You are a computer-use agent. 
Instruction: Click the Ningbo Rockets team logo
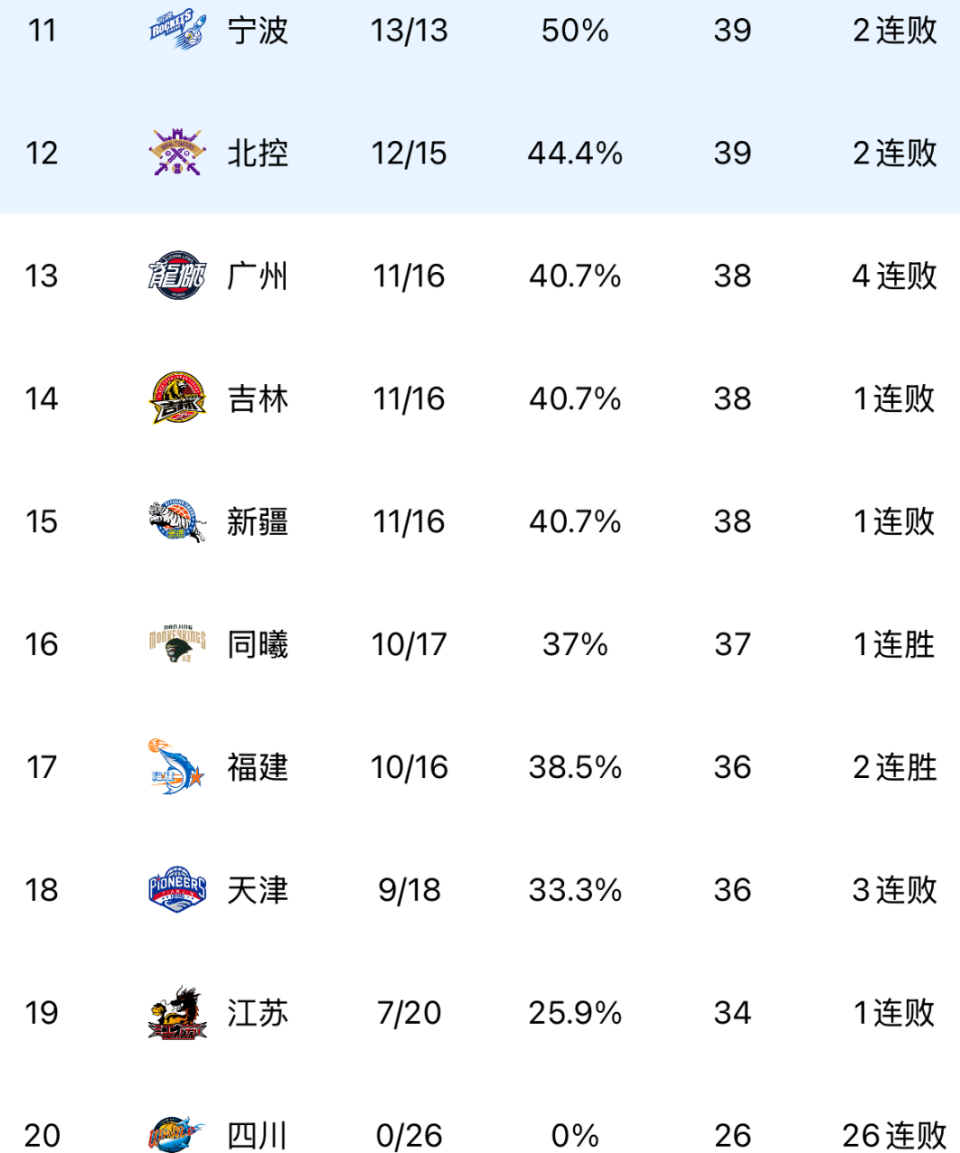pos(177,30)
